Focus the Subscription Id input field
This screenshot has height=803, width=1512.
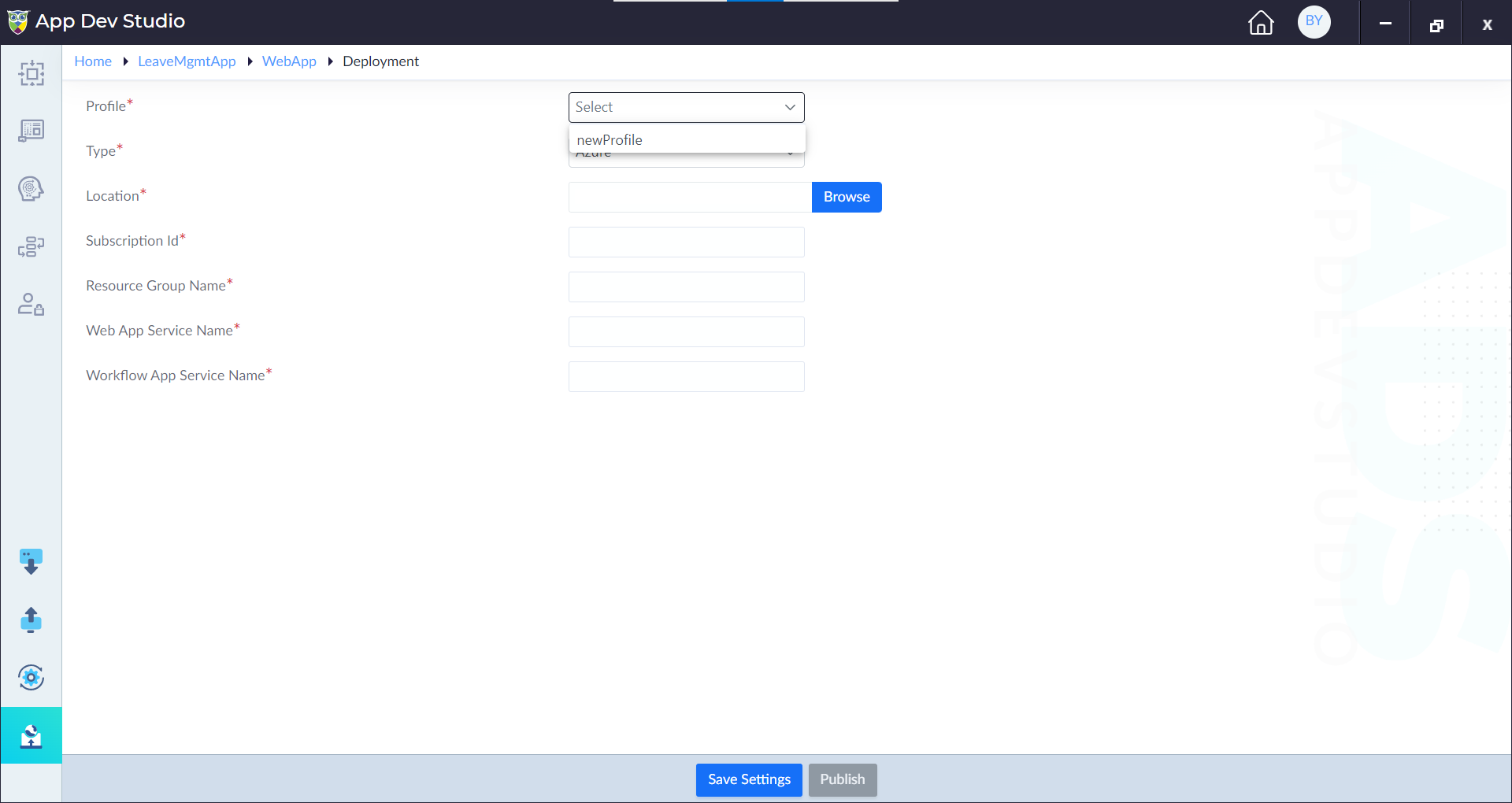pos(687,242)
